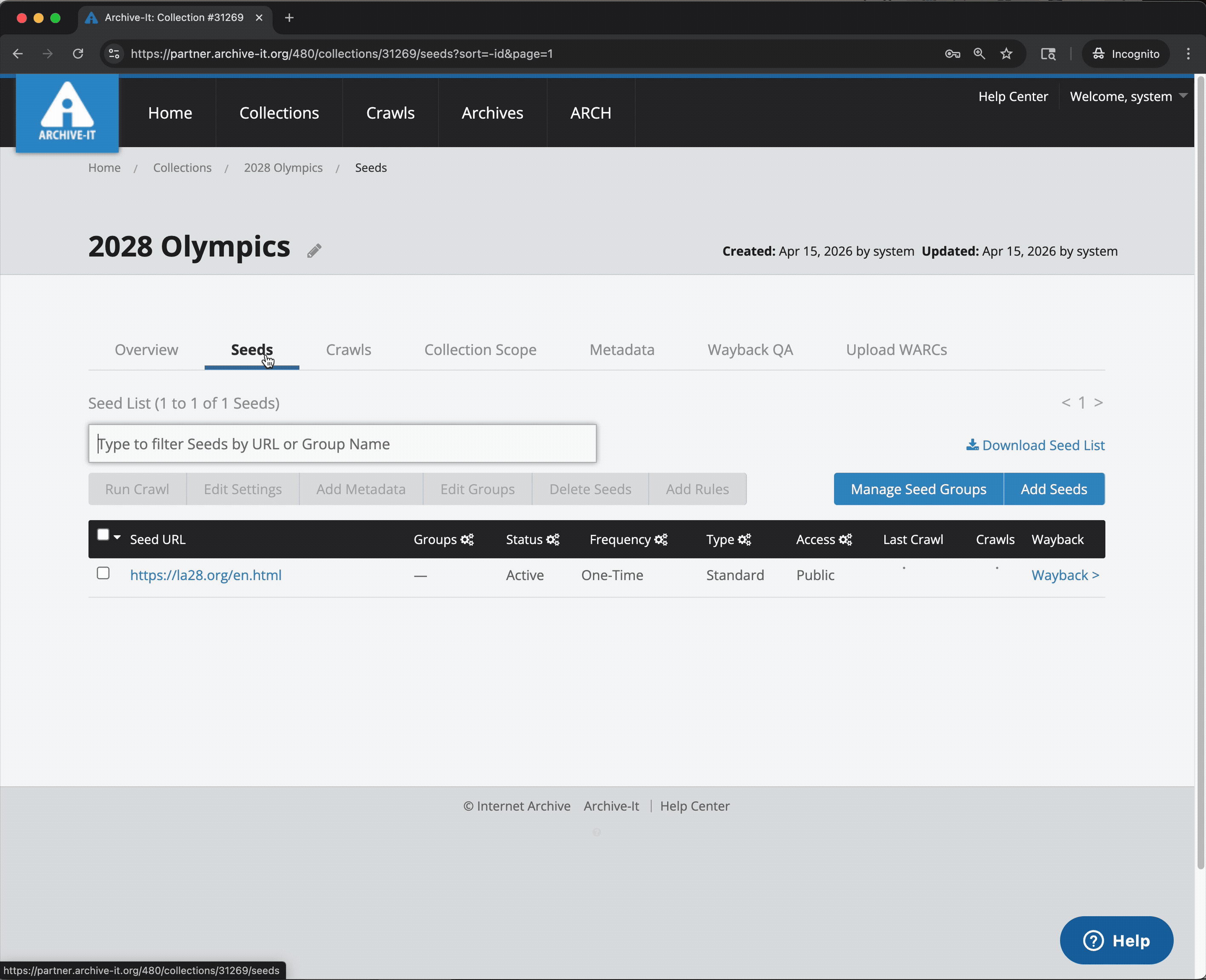Click Edit Groups button
This screenshot has height=980, width=1206.
477,489
